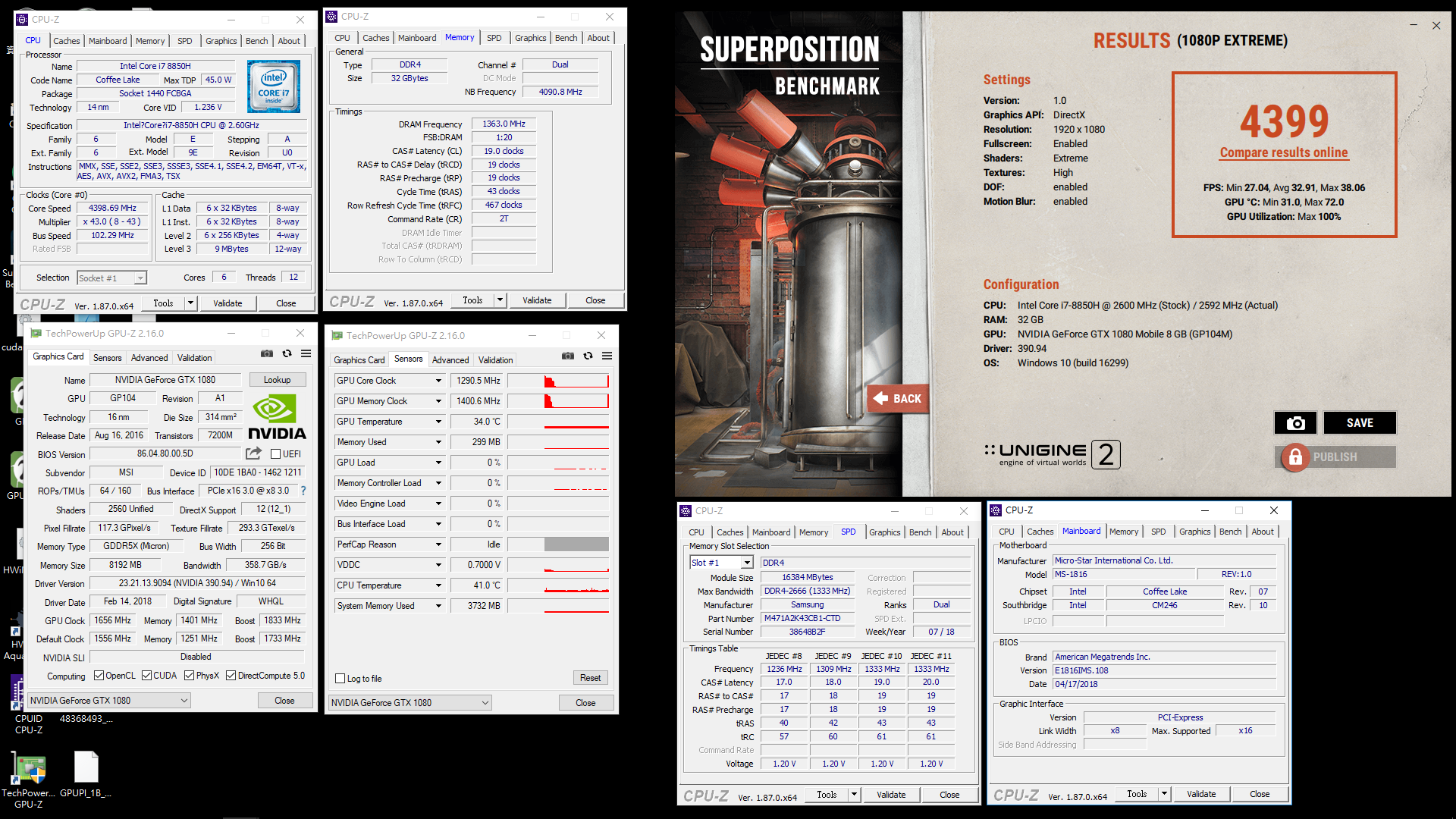This screenshot has height=819, width=1456.
Task: Toggle the PhysX checkbox
Action: (x=189, y=676)
